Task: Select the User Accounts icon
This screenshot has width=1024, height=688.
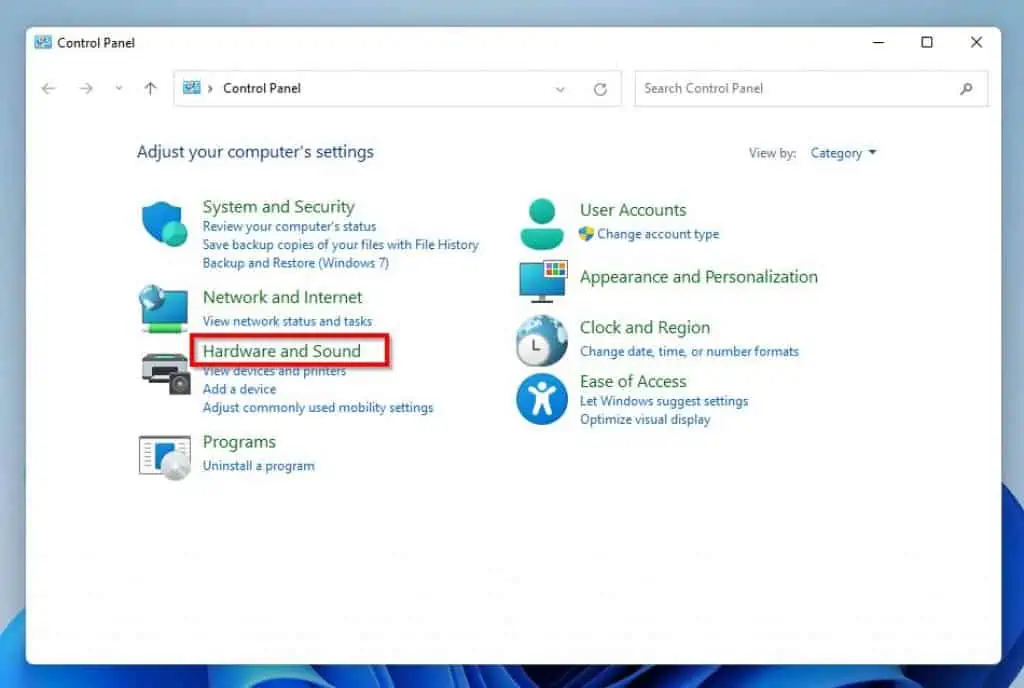Action: (x=541, y=222)
